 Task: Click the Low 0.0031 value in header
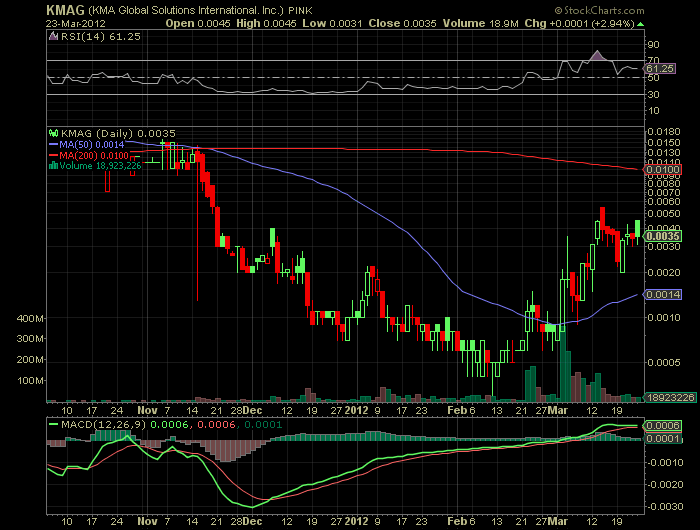click(x=332, y=24)
